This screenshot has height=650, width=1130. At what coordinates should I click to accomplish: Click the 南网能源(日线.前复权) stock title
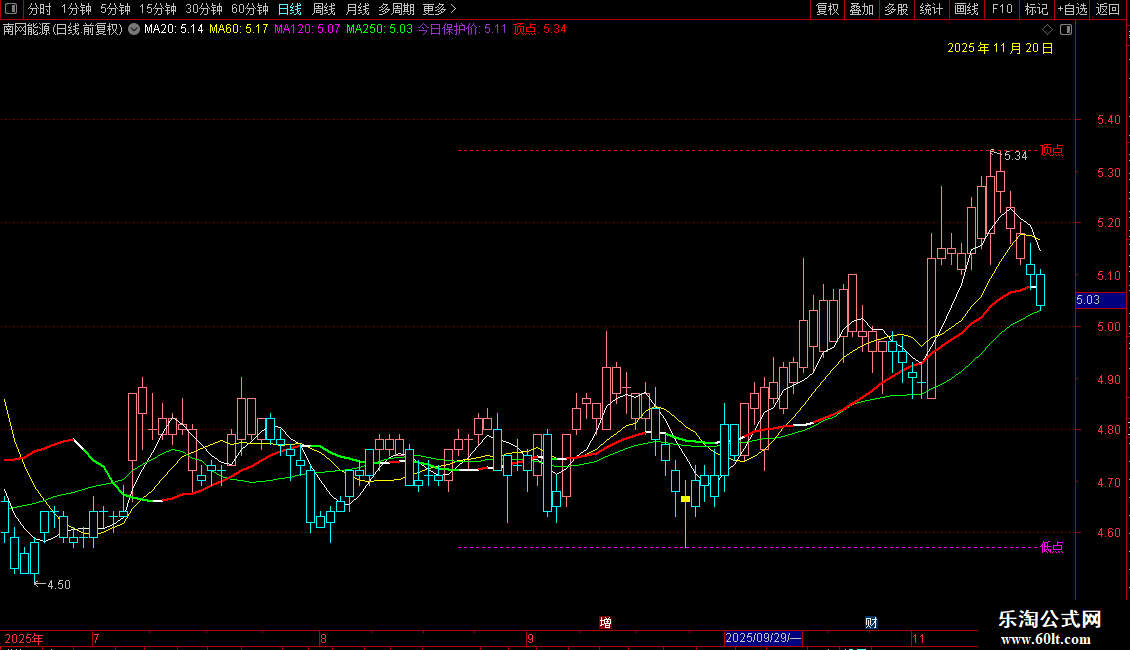click(63, 30)
